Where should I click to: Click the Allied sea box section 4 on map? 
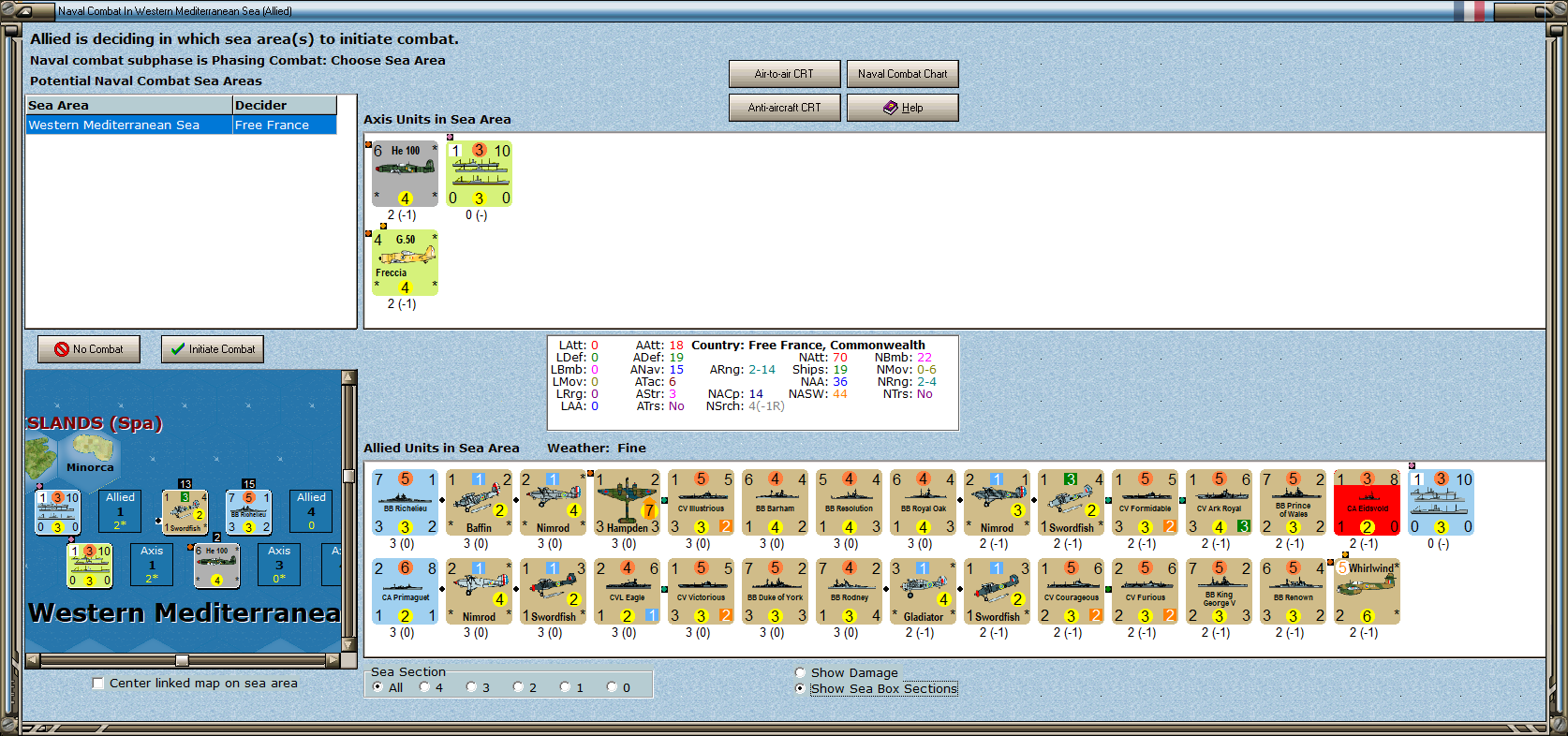pos(311,511)
